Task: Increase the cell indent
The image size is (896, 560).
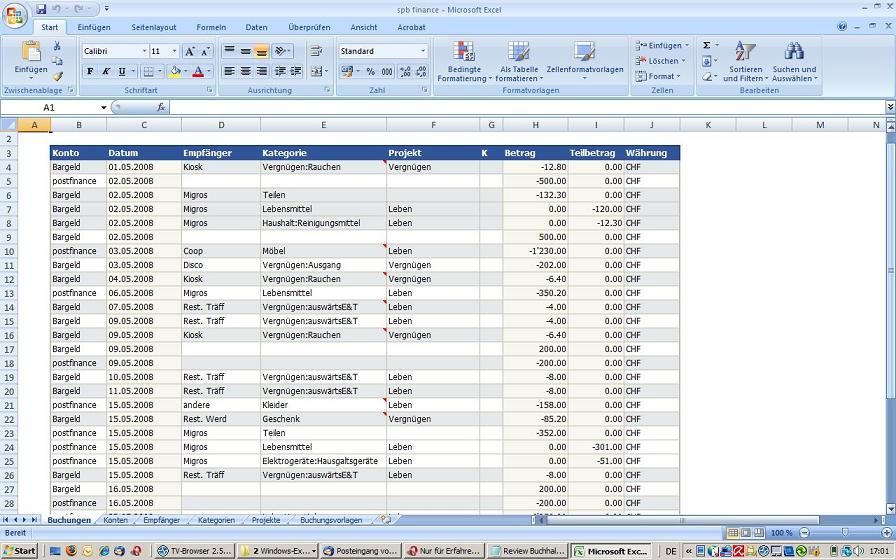Action: [x=296, y=71]
